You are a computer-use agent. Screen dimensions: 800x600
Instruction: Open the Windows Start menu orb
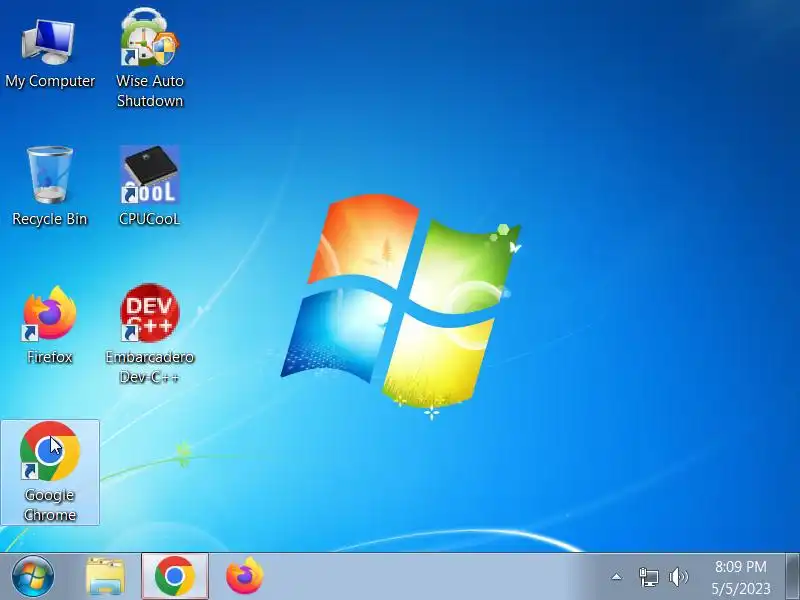point(33,577)
